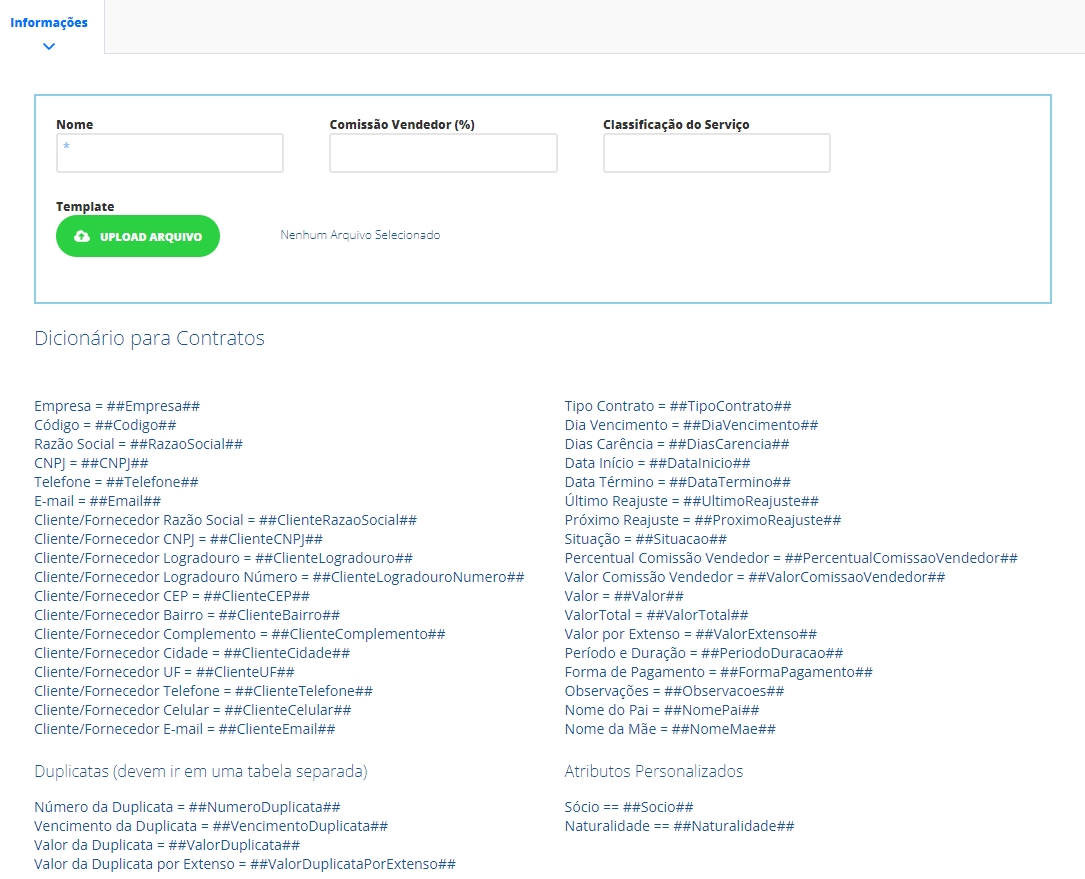Expand the chevron under Informações
Screen dimensions: 1085x879
click(x=49, y=46)
